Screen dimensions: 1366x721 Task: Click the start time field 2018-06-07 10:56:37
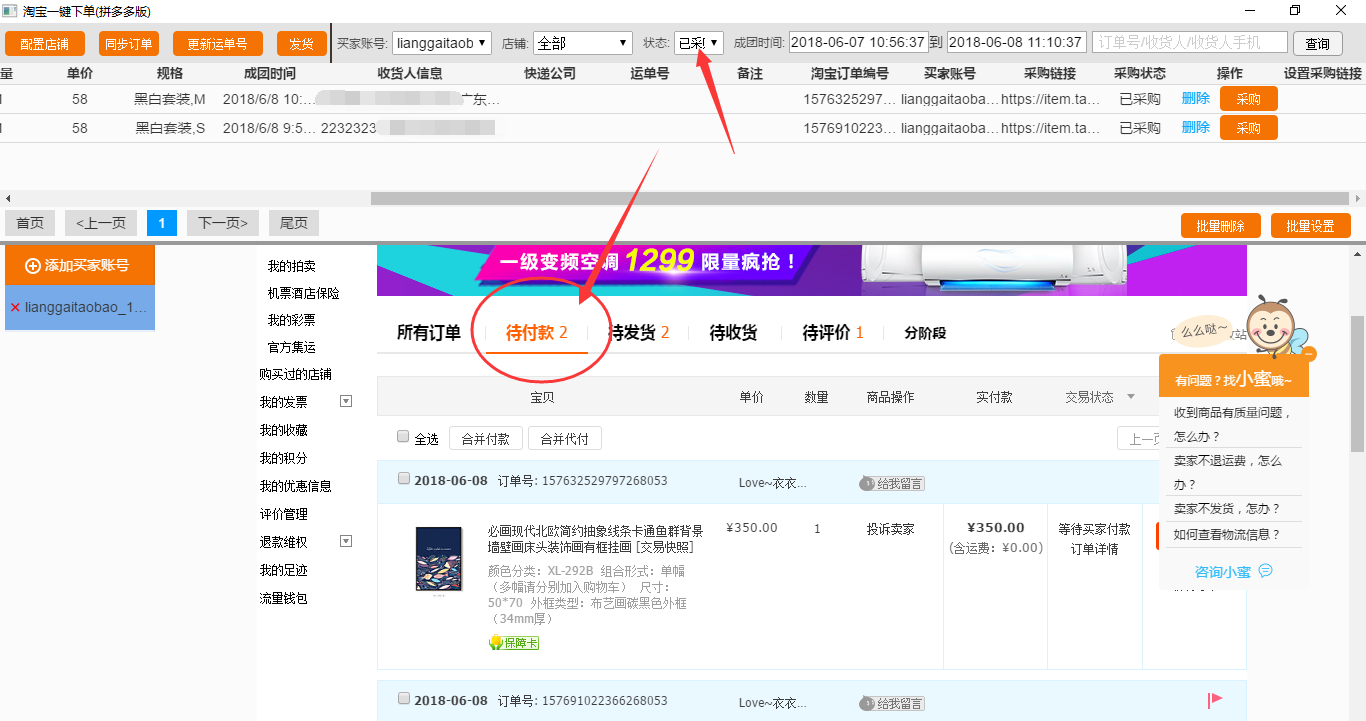point(858,43)
